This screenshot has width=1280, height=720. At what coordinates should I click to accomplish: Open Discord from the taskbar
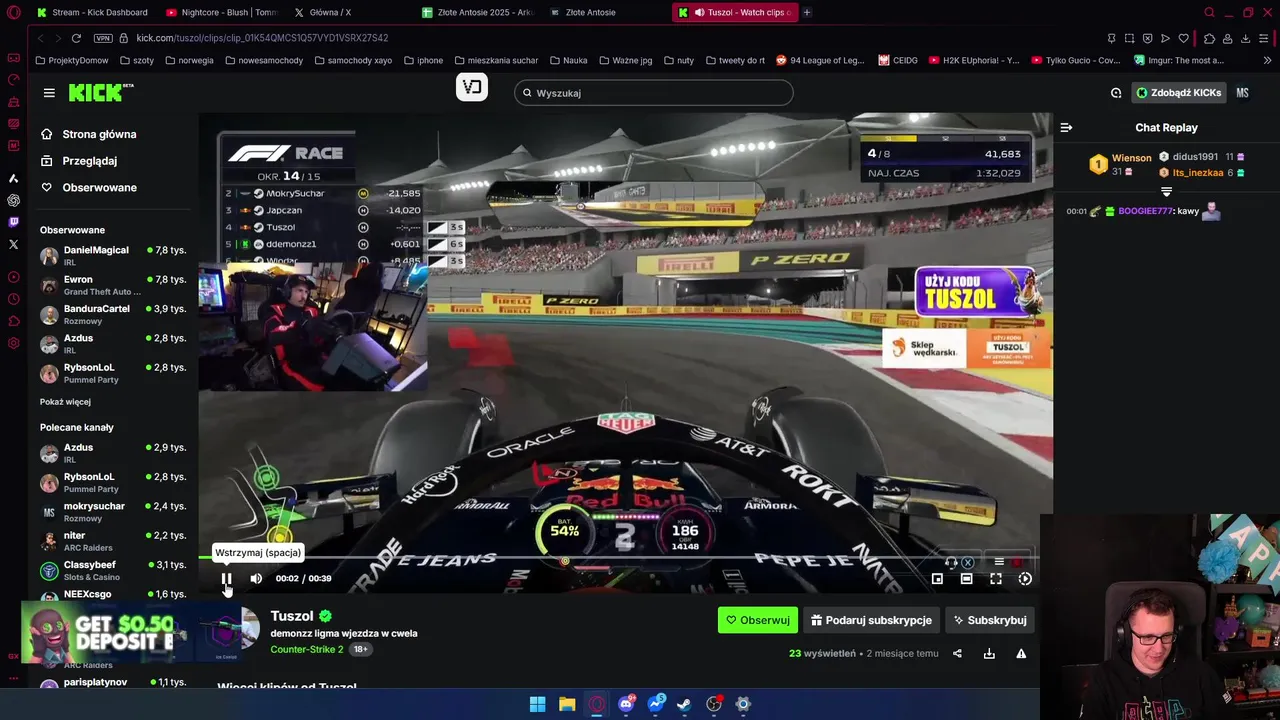(x=626, y=704)
